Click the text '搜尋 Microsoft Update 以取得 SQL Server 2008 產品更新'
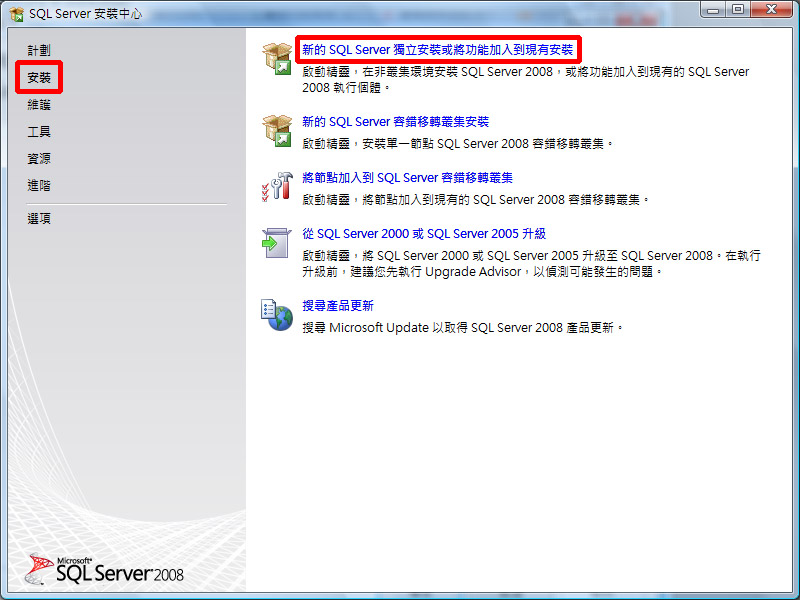800x600 pixels. pyautogui.click(x=462, y=328)
